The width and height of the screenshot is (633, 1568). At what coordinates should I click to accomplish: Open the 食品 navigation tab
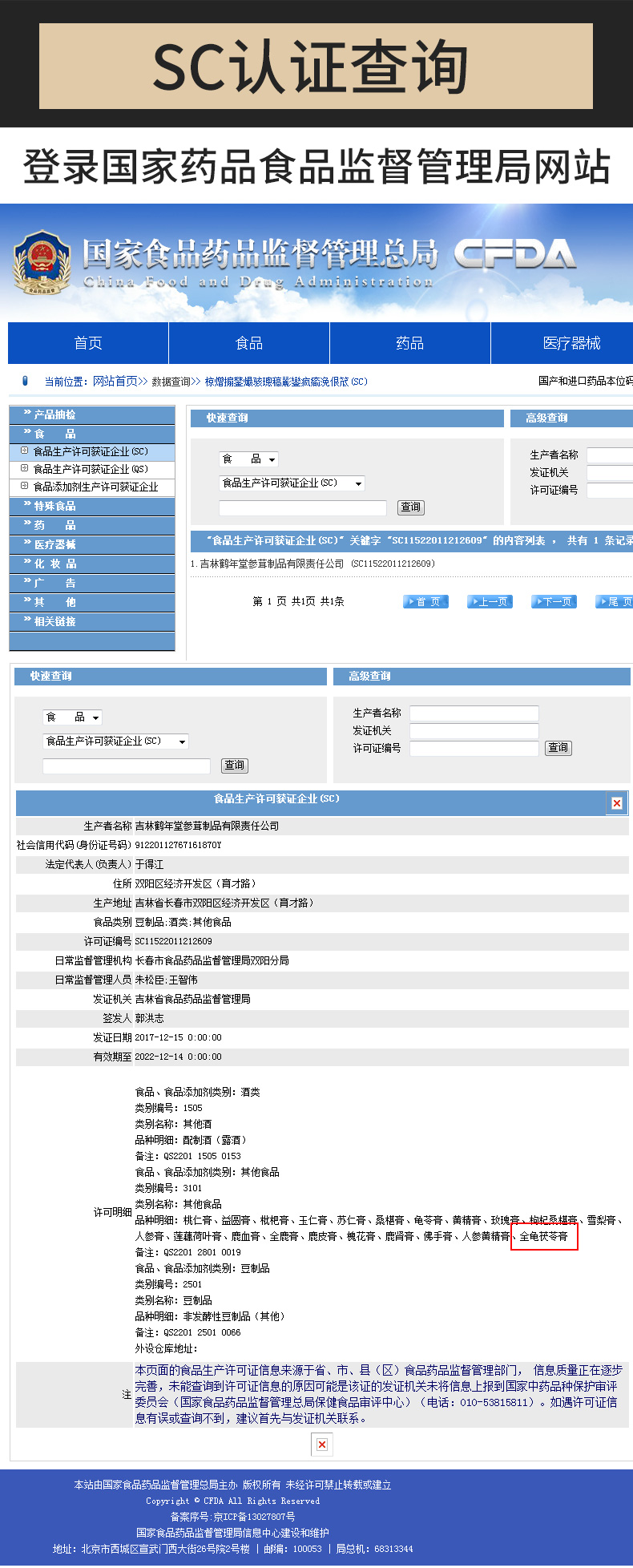[249, 343]
